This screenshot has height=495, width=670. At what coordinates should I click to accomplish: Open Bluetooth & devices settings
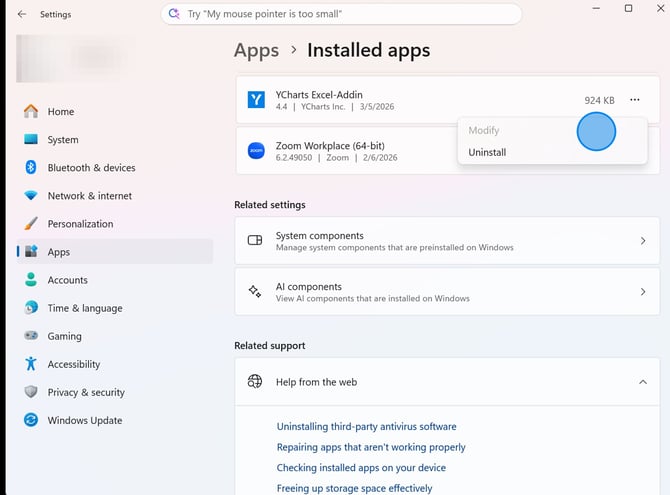[x=115, y=168]
